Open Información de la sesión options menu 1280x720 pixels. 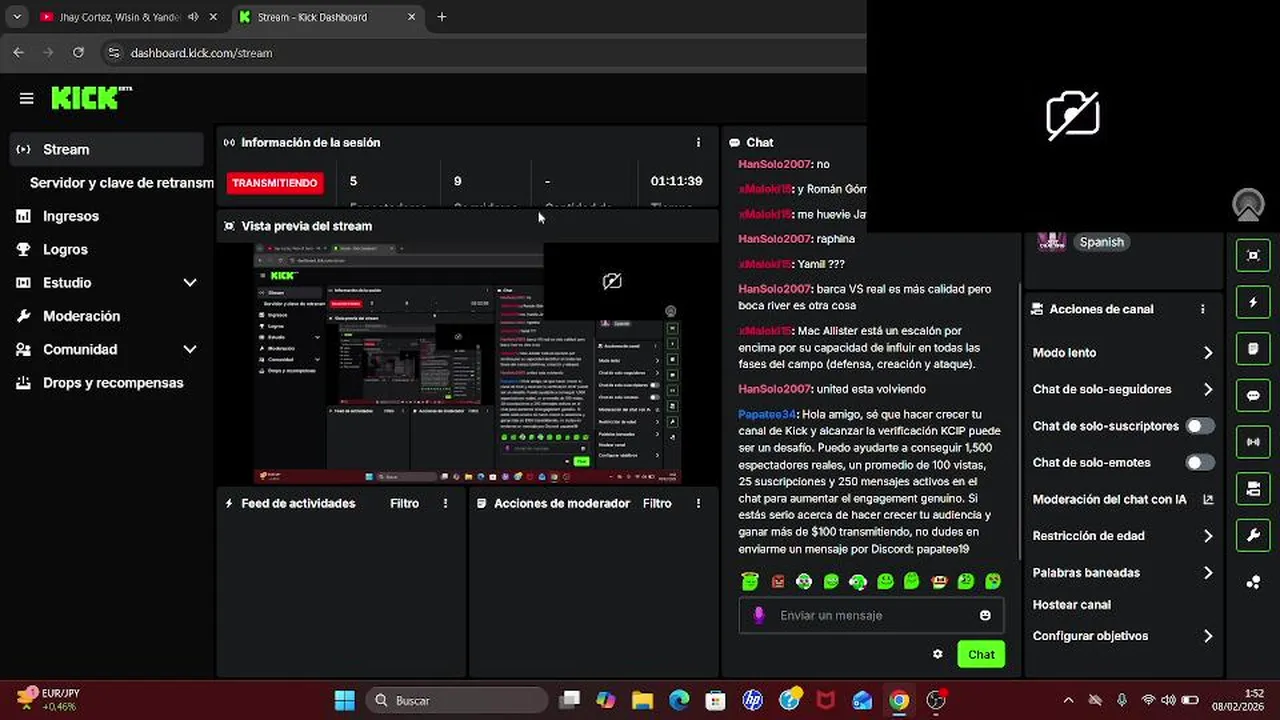click(698, 142)
